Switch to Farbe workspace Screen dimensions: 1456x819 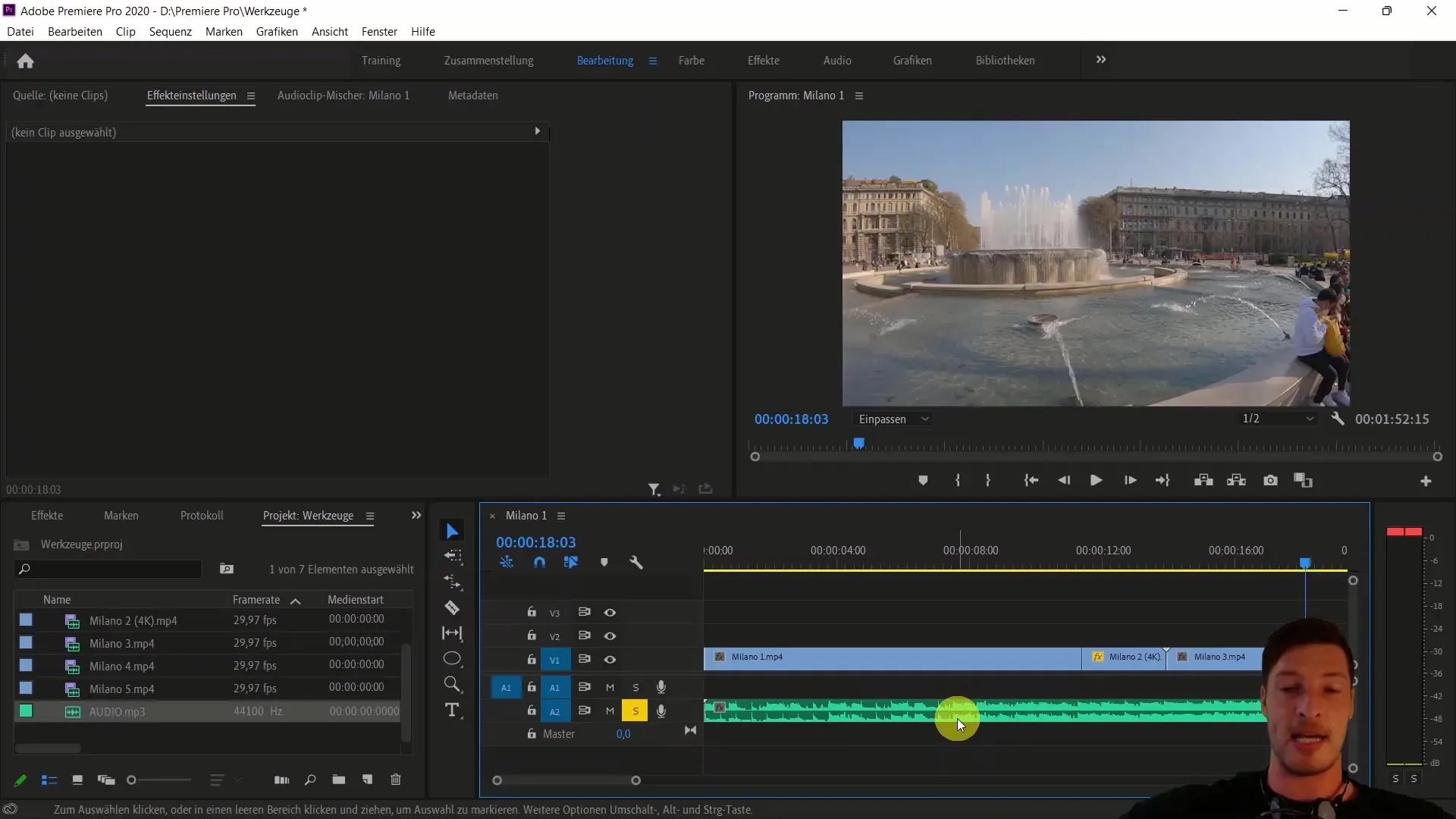pyautogui.click(x=692, y=61)
